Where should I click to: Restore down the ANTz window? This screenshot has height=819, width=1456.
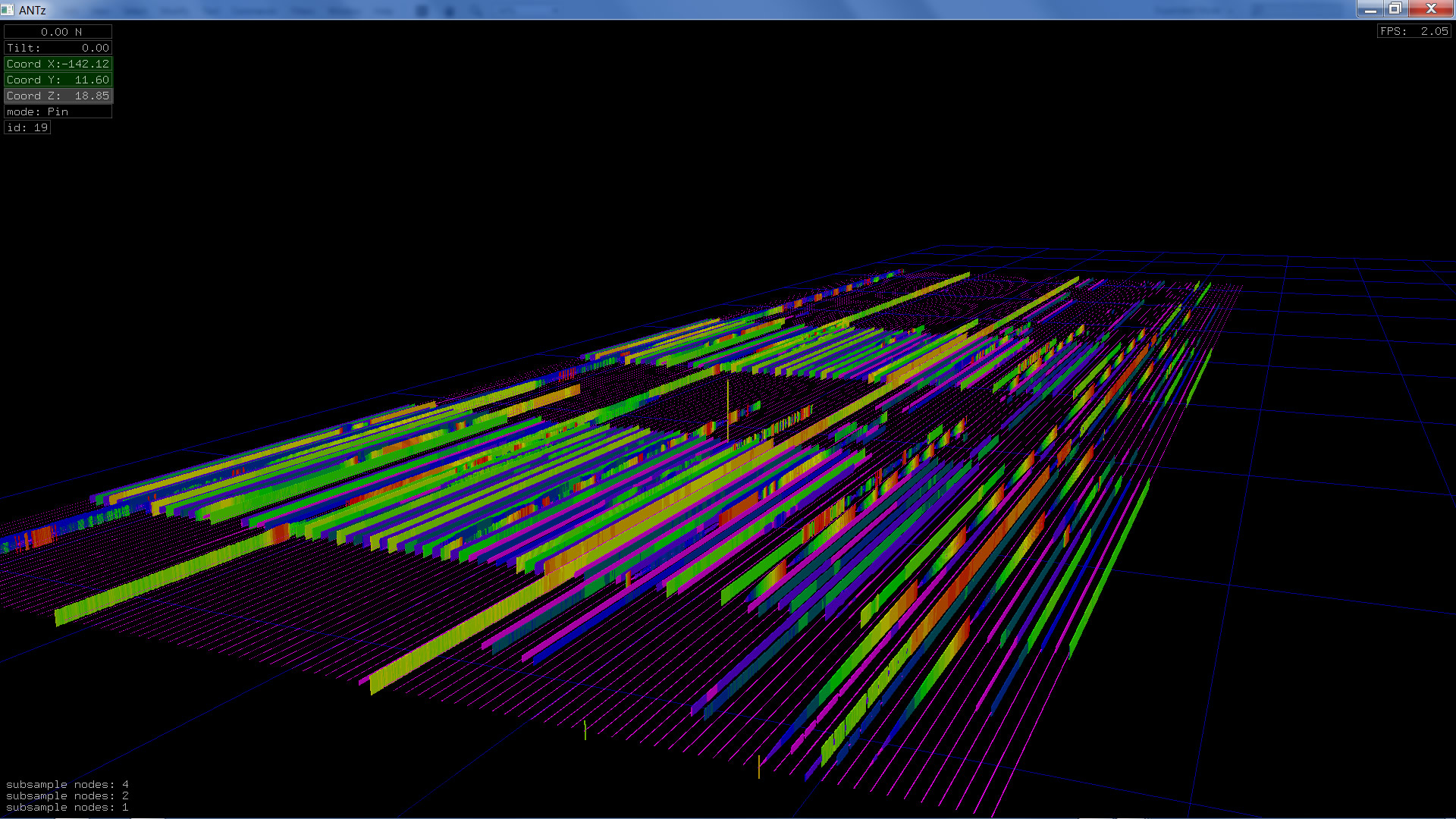[1395, 9]
